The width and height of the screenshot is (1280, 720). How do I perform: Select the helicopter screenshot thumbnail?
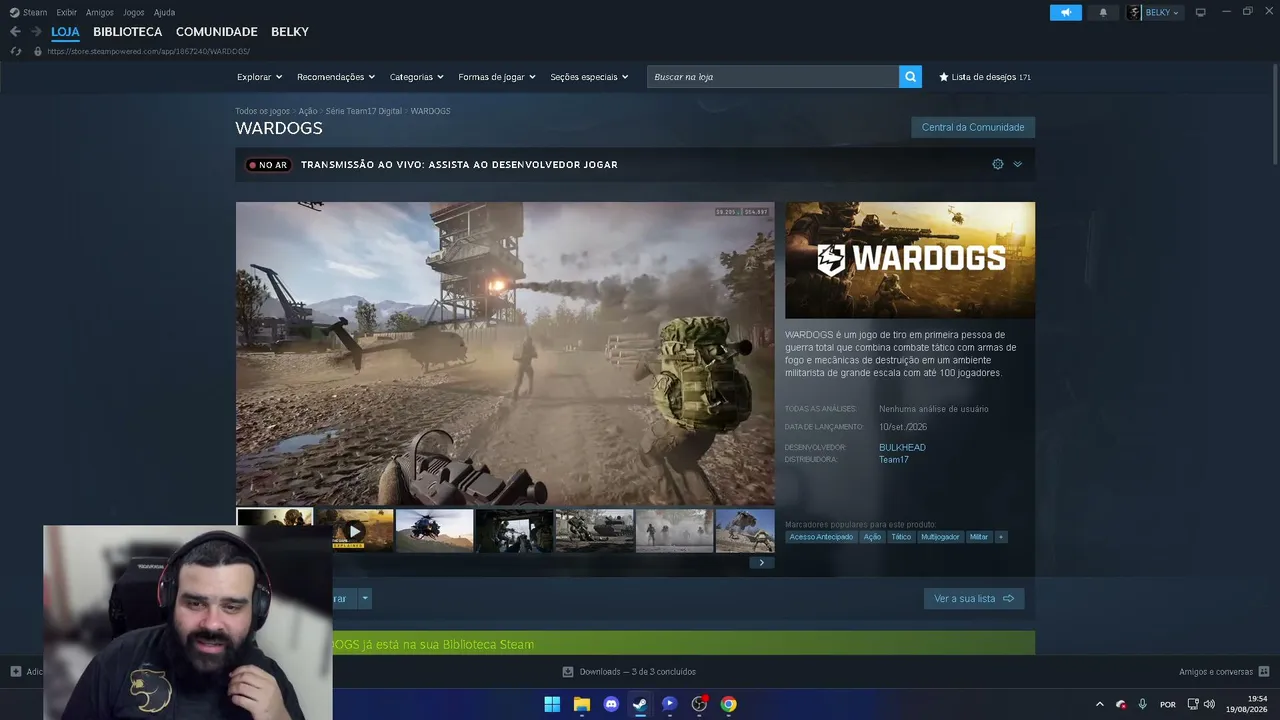(435, 531)
